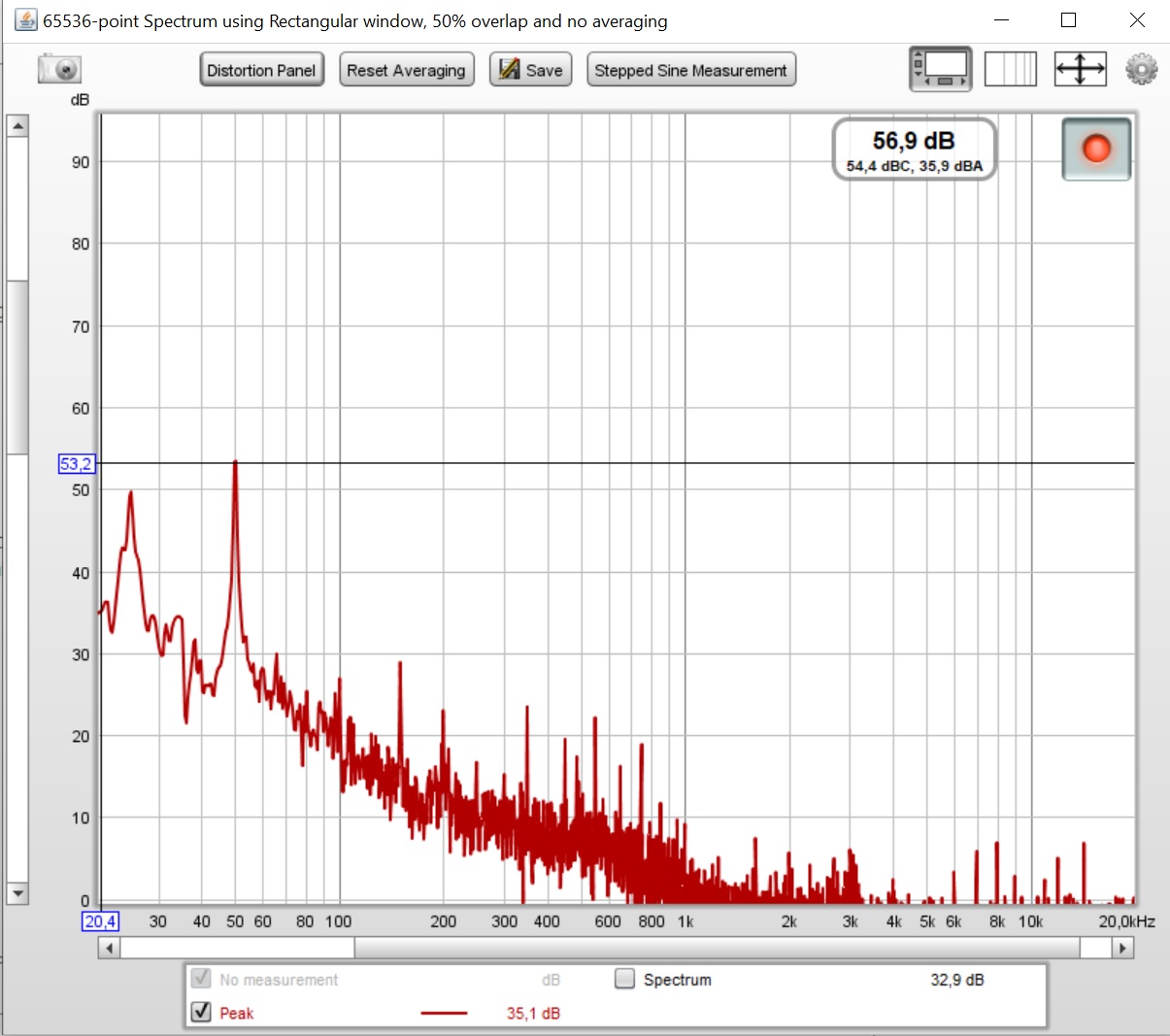The image size is (1170, 1036).
Task: Open the Distortion Panel
Action: 261,70
